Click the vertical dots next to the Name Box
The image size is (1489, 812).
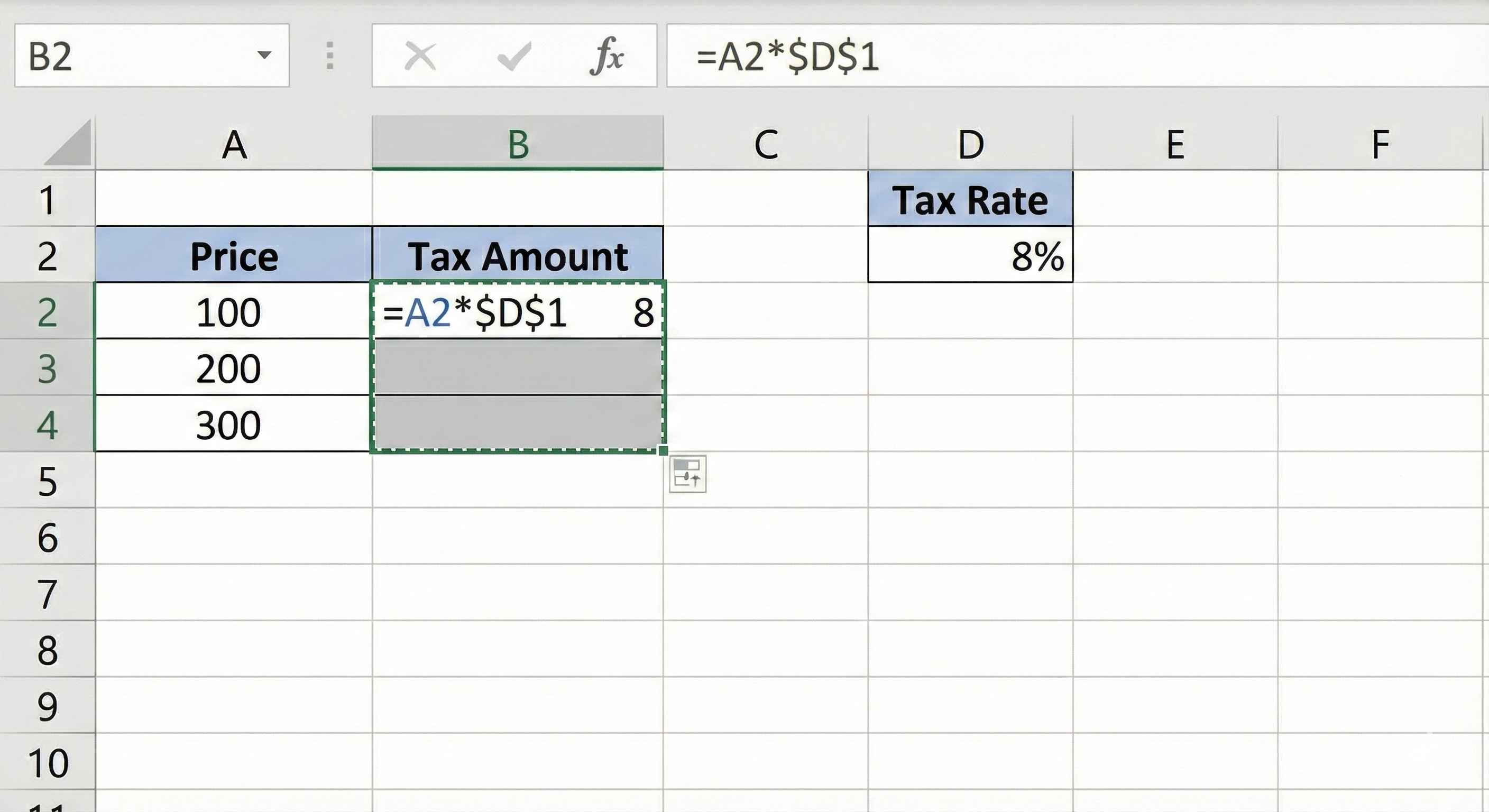tap(329, 56)
